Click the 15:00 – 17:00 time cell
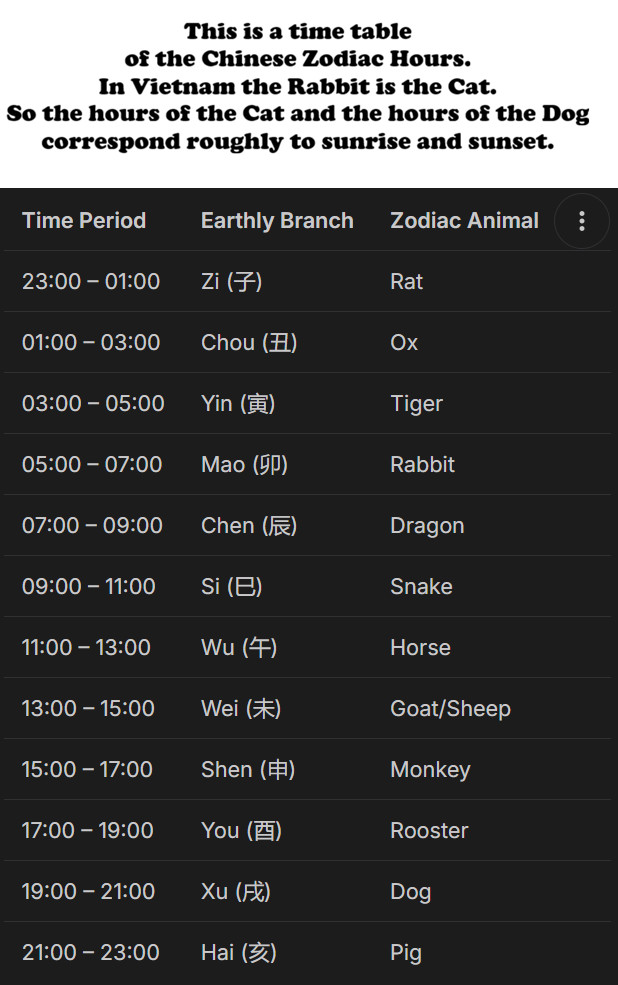Screen dimensions: 618x985 87,770
